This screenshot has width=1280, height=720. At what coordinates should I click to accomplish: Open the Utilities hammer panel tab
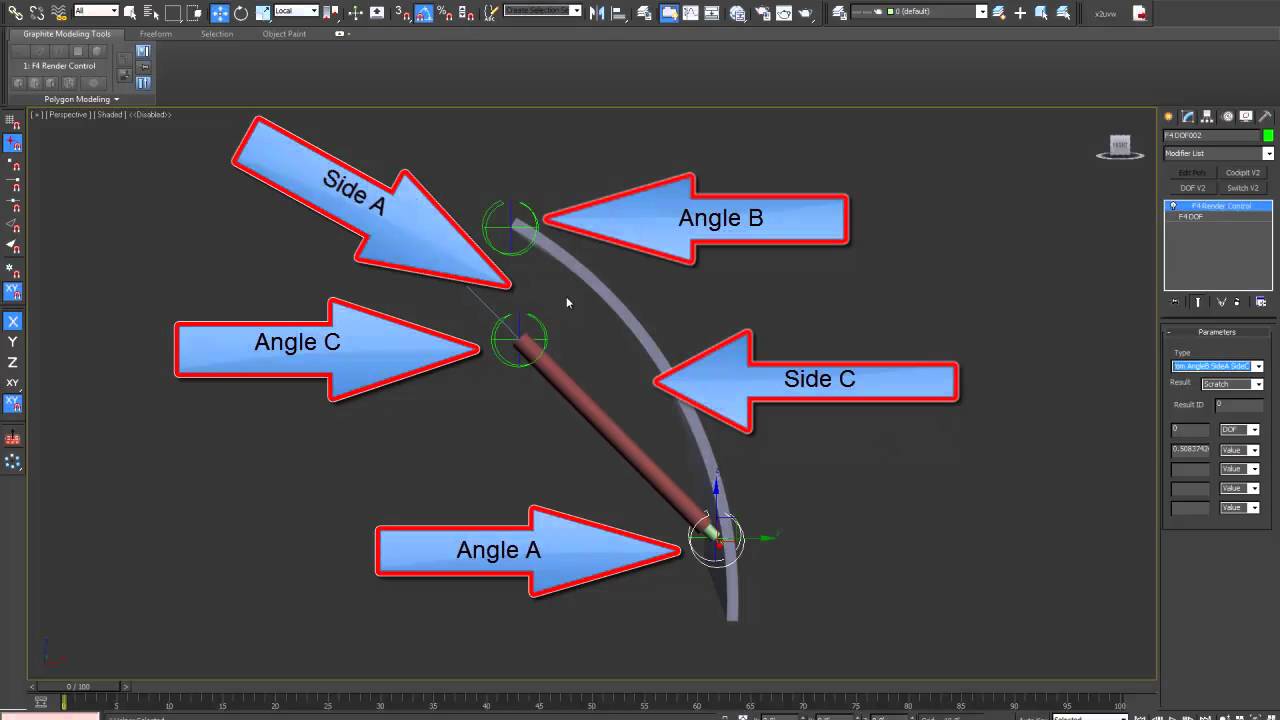[1265, 117]
